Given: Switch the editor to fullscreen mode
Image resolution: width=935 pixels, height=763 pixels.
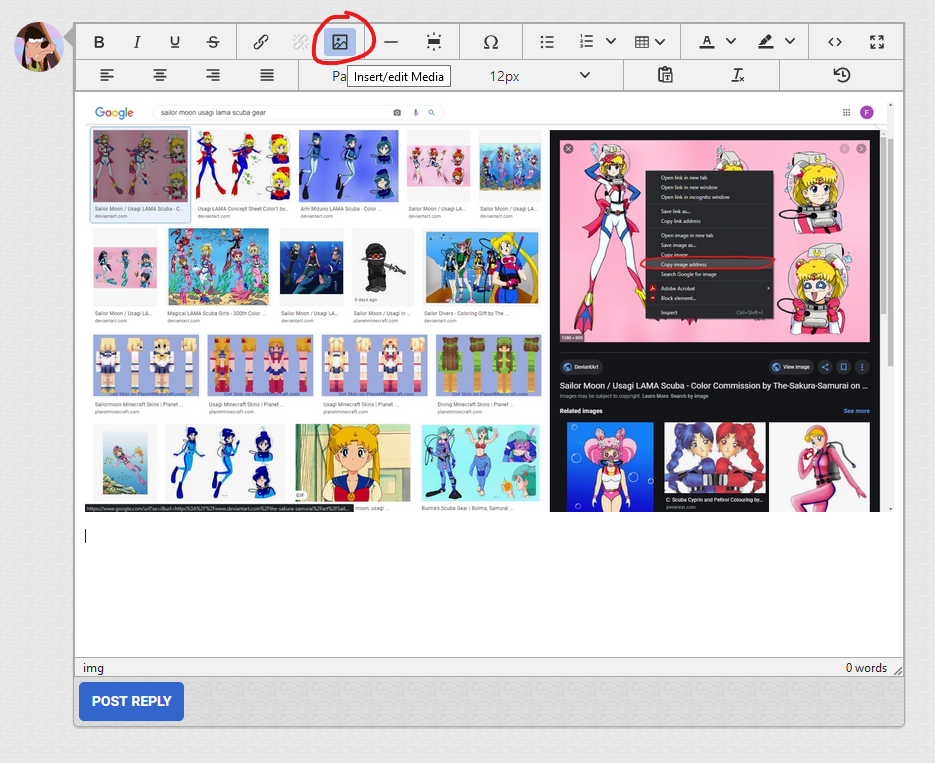Looking at the screenshot, I should (x=877, y=42).
